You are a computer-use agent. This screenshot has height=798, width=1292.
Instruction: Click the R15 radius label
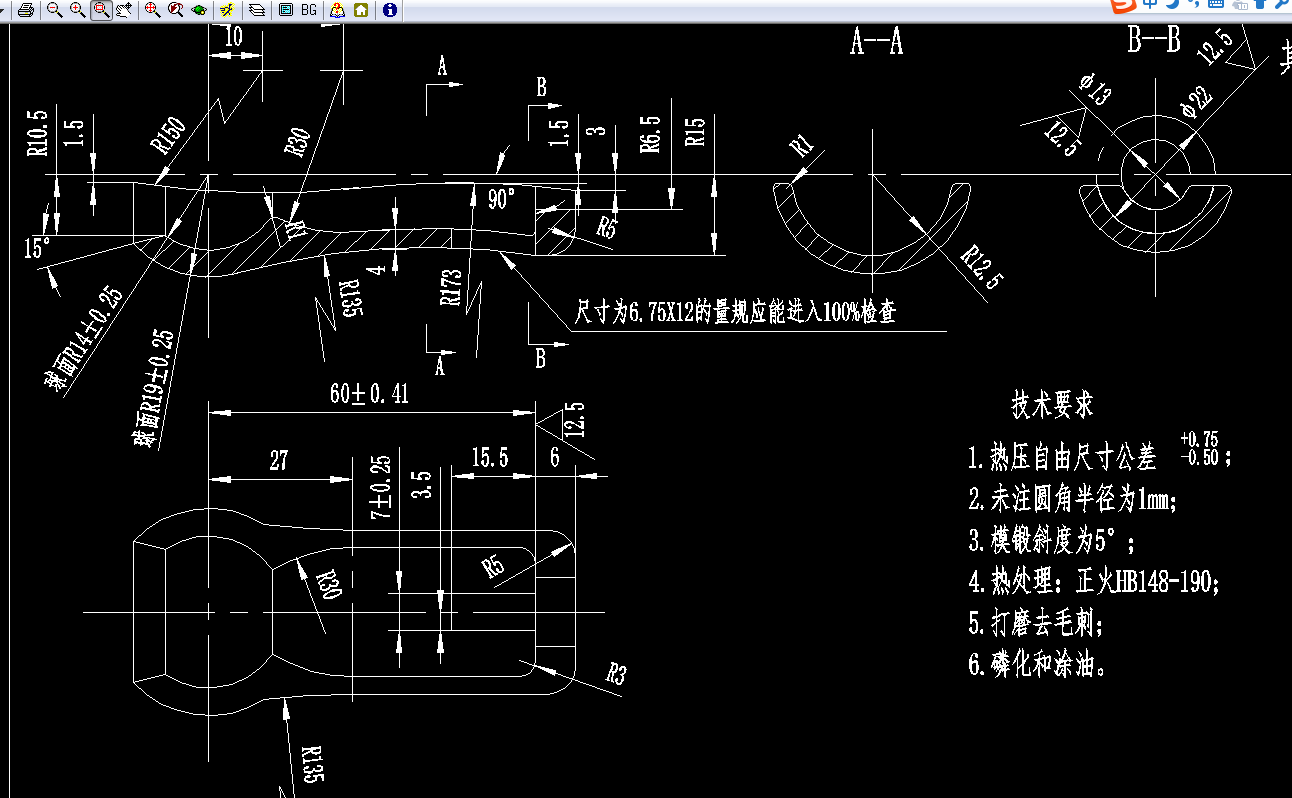(x=695, y=133)
